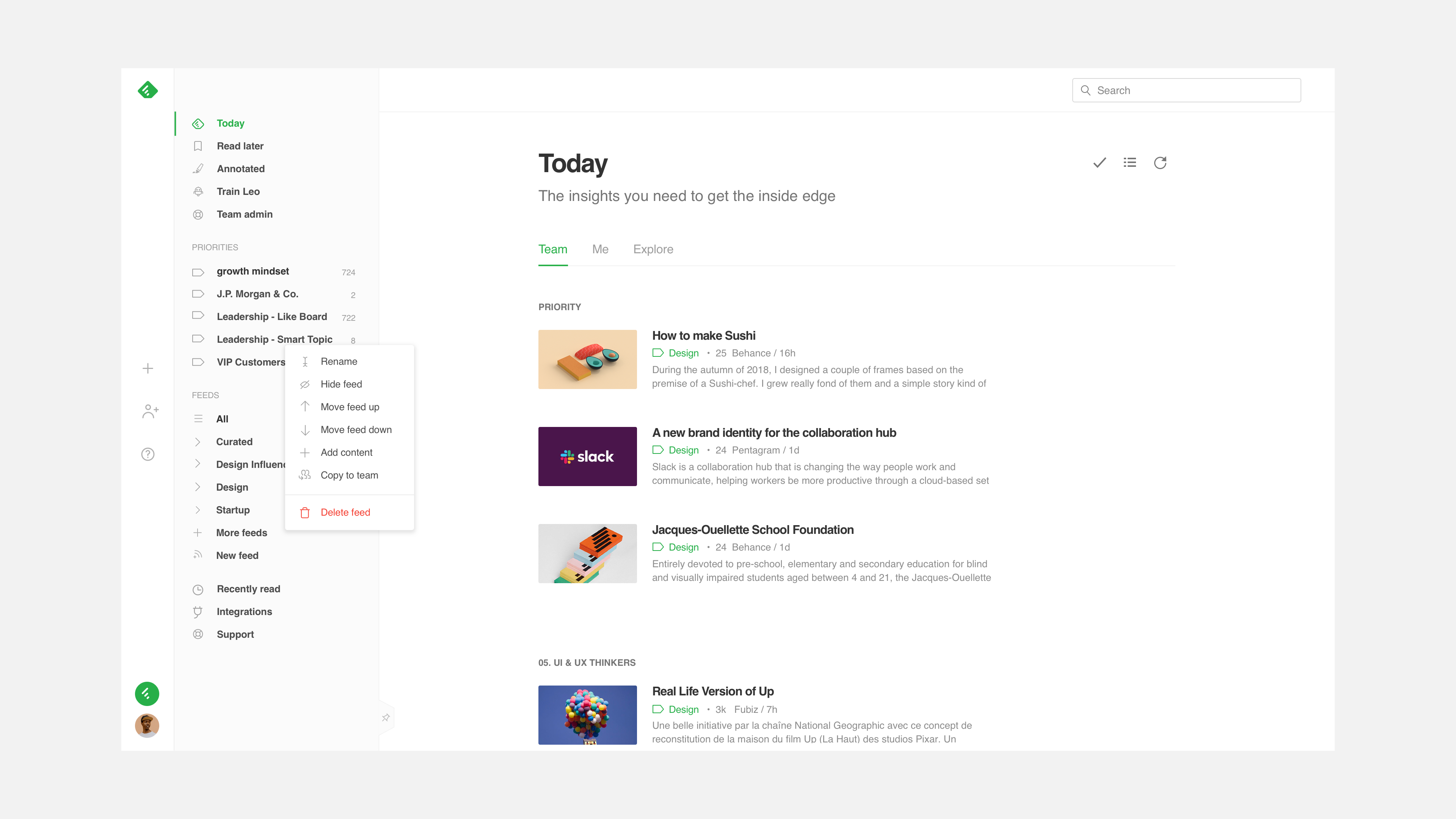Click the list view icon in toolbar

(x=1129, y=162)
